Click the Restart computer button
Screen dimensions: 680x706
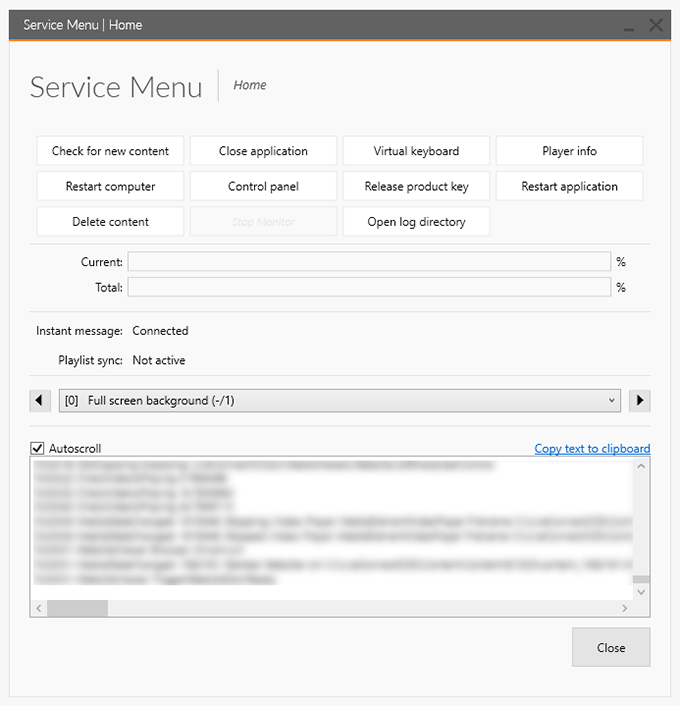(110, 186)
